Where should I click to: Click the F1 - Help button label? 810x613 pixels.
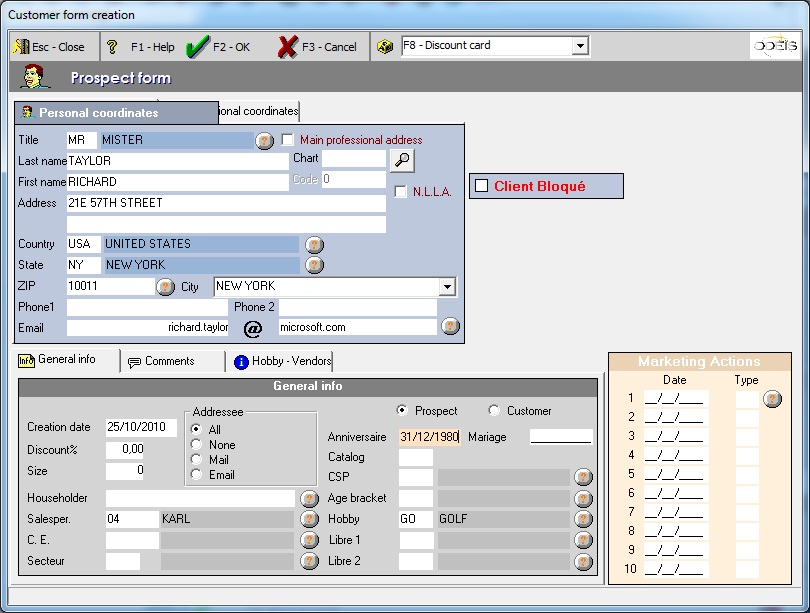pos(152,47)
